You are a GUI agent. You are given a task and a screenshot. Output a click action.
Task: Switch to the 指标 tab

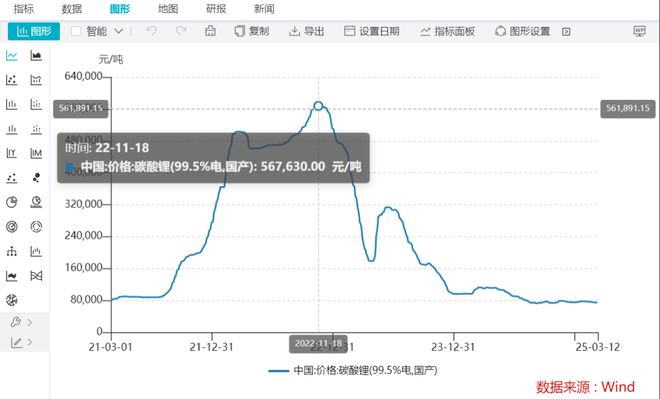[24, 8]
